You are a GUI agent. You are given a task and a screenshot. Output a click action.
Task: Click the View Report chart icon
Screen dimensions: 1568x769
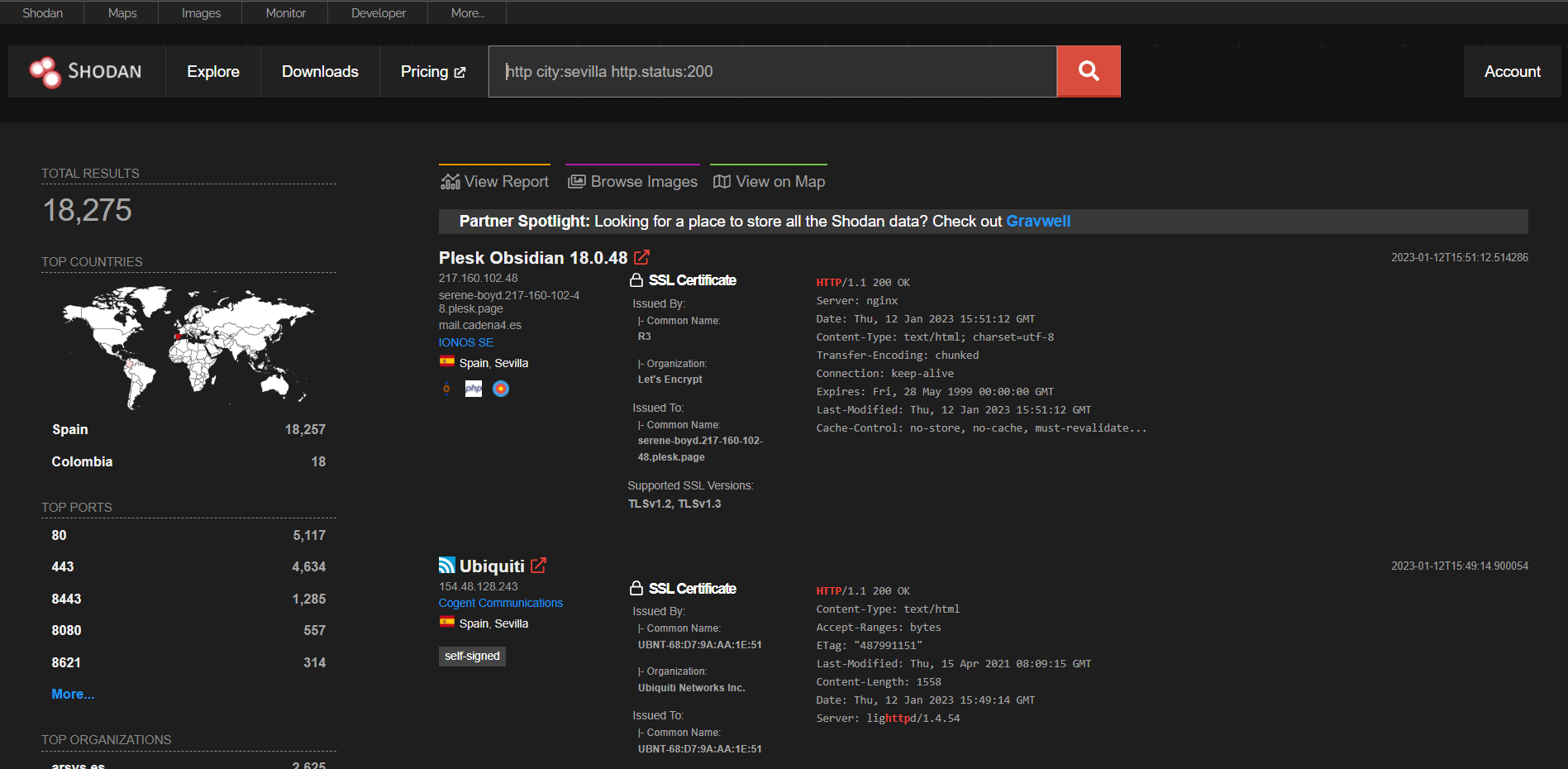pyautogui.click(x=450, y=182)
